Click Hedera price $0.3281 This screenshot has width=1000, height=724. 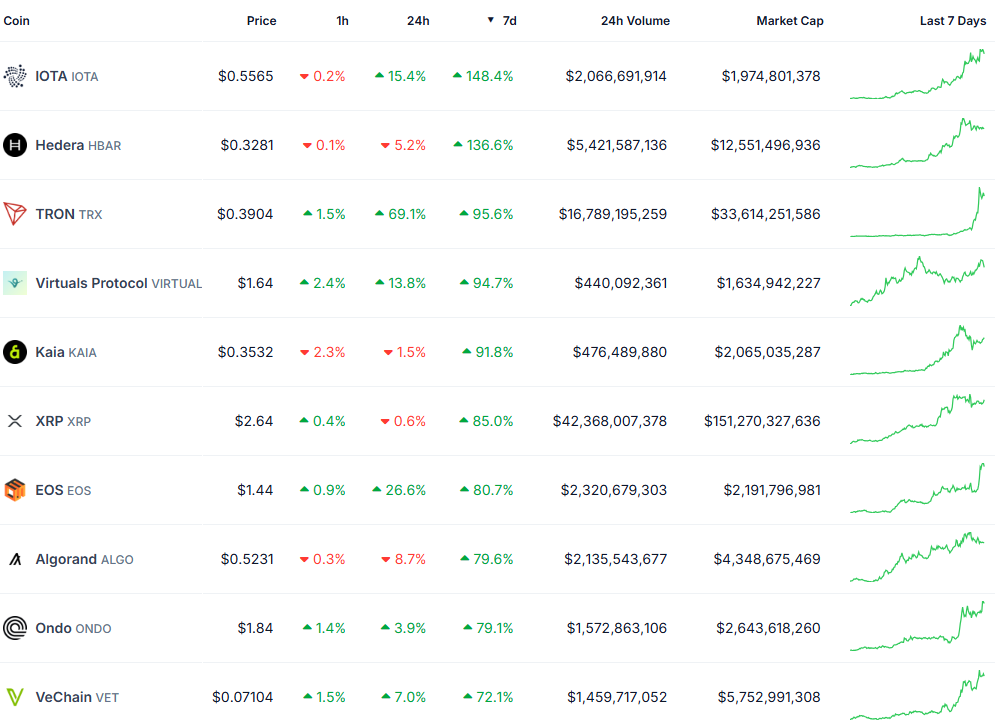click(247, 145)
